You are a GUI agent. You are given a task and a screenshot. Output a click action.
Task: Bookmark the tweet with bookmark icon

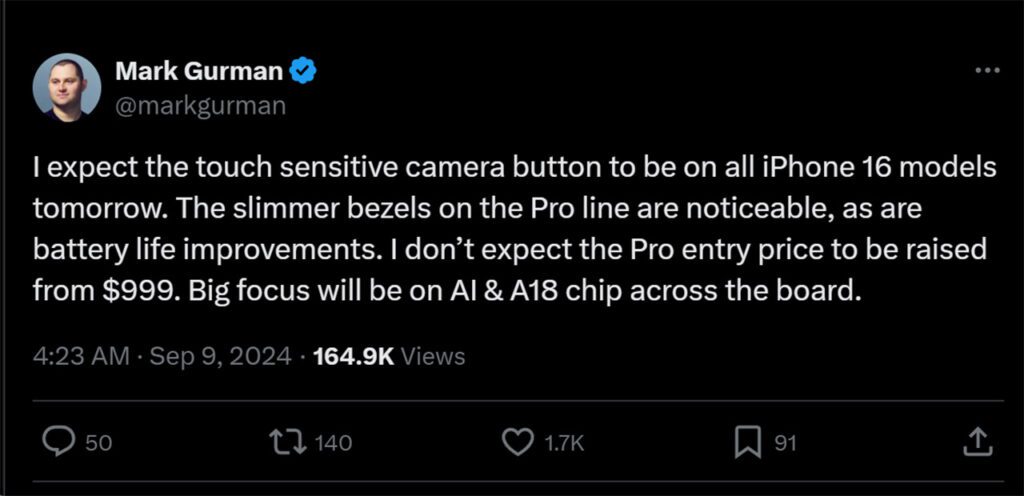(x=748, y=442)
